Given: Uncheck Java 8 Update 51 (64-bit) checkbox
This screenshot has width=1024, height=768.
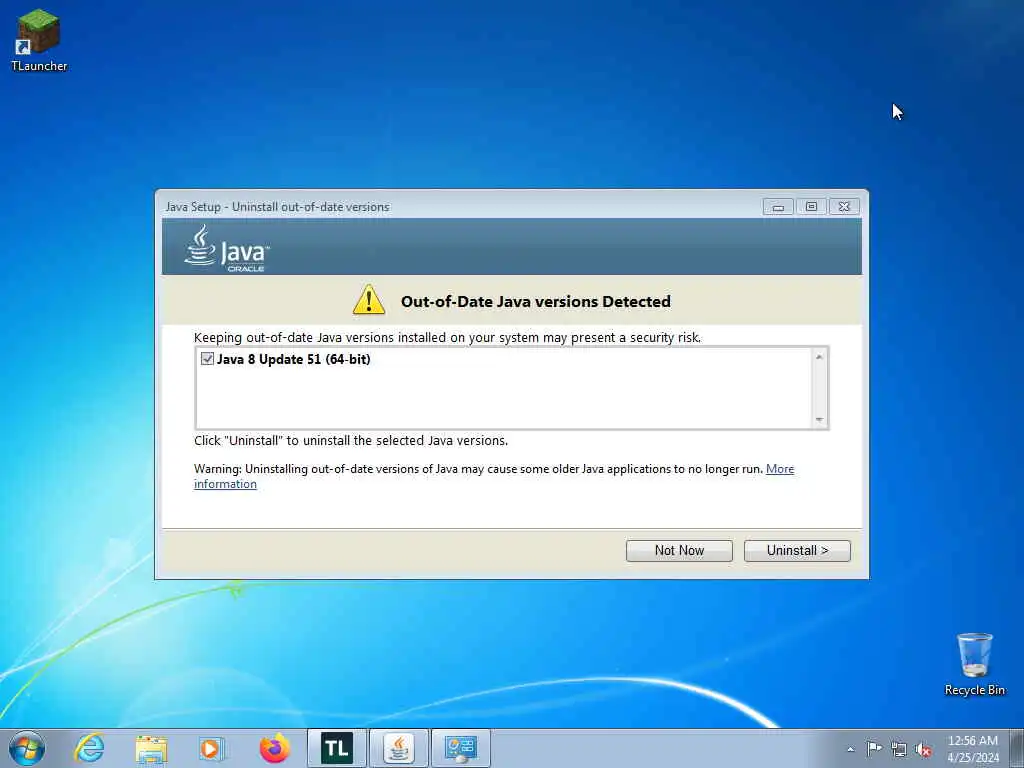Looking at the screenshot, I should [207, 359].
